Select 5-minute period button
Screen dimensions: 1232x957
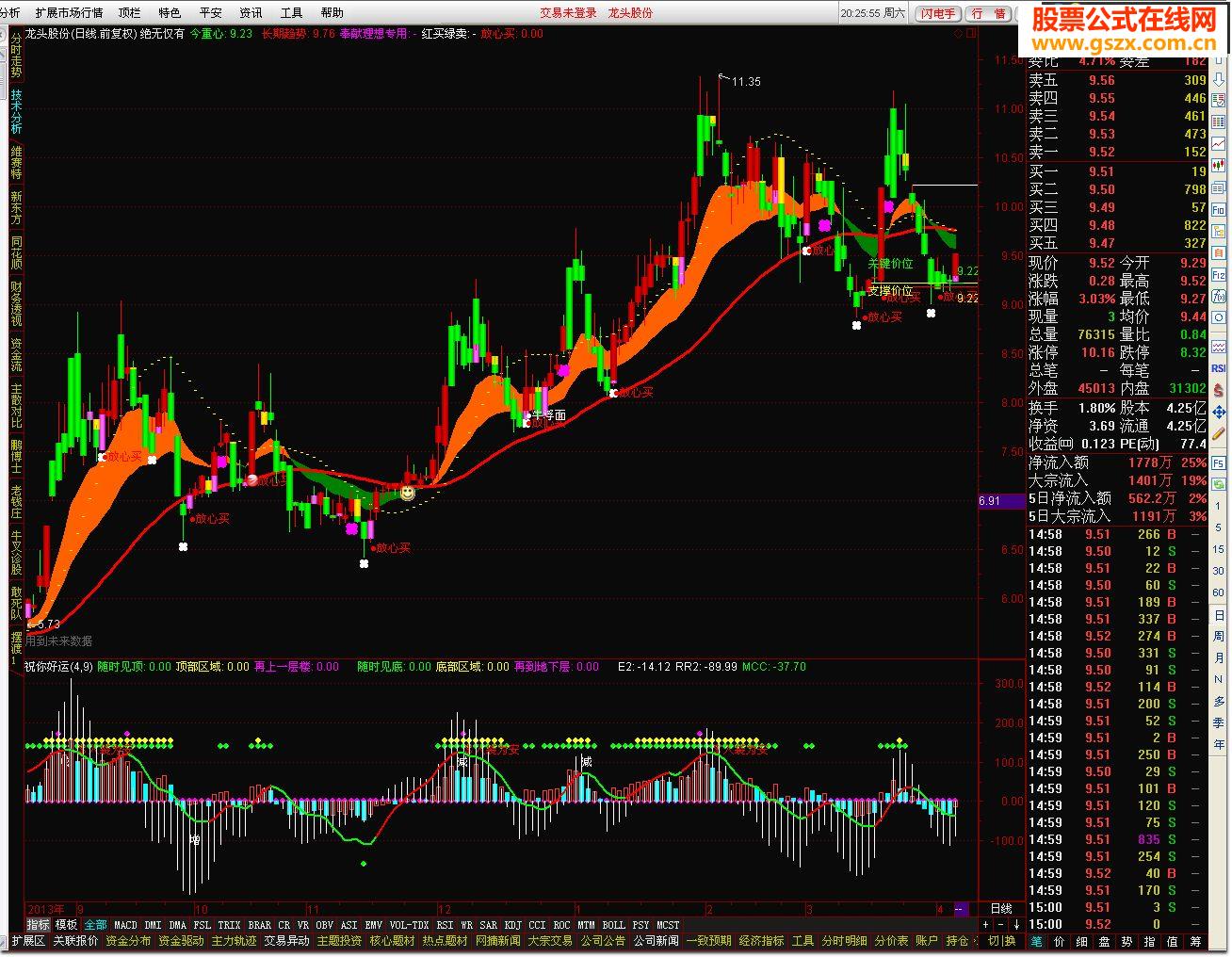pos(1219,527)
